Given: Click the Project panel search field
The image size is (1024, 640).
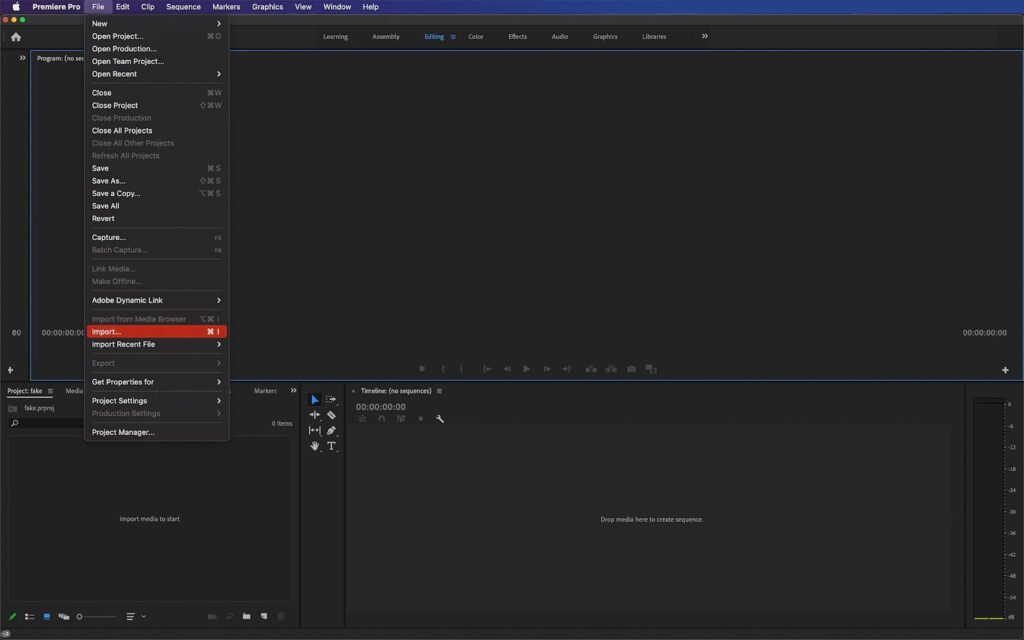Looking at the screenshot, I should pyautogui.click(x=47, y=424).
